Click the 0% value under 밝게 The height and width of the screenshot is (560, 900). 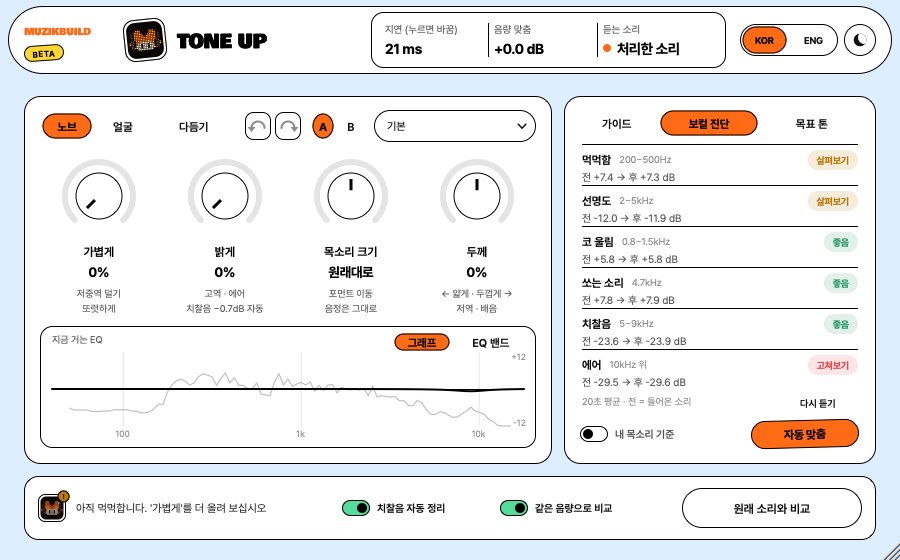pos(224,272)
